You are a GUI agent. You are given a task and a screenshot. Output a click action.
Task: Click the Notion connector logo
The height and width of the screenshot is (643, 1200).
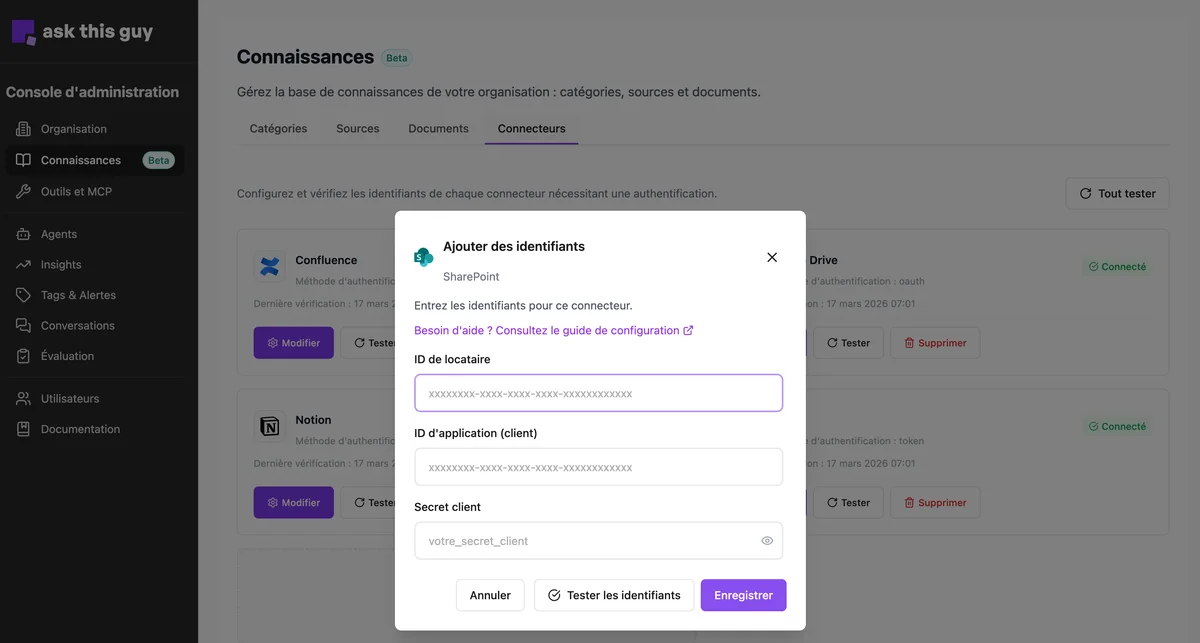[270, 426]
